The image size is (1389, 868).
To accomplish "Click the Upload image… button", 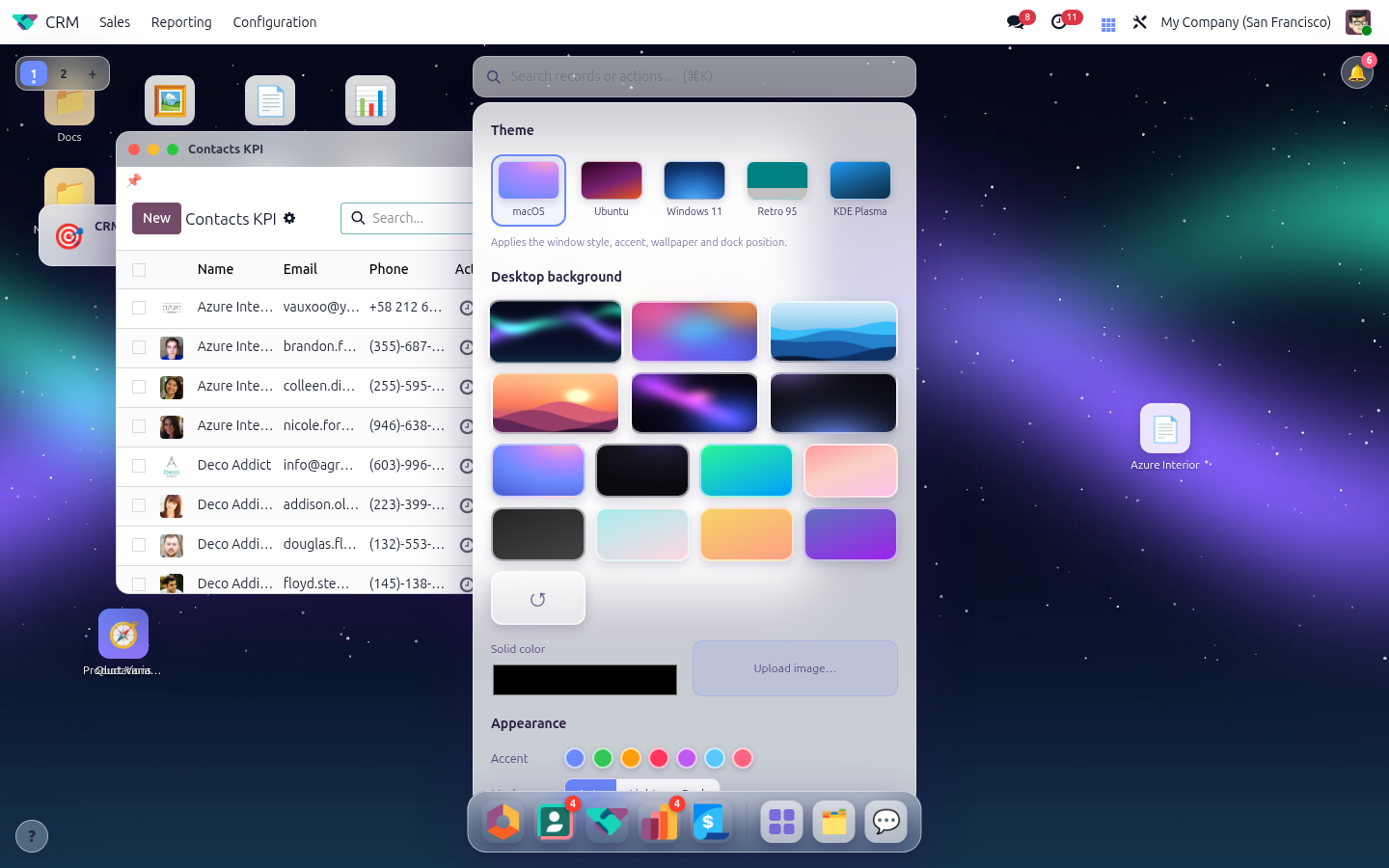I will (x=795, y=668).
